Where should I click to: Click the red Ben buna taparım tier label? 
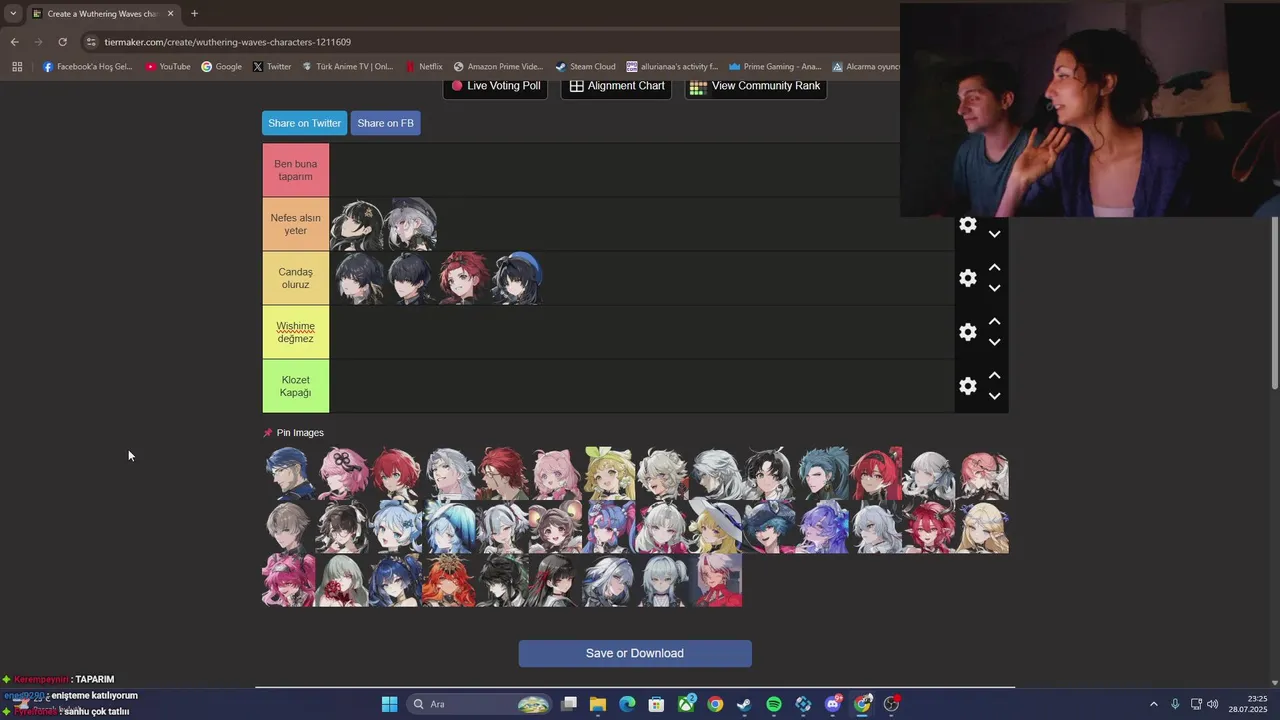point(295,170)
